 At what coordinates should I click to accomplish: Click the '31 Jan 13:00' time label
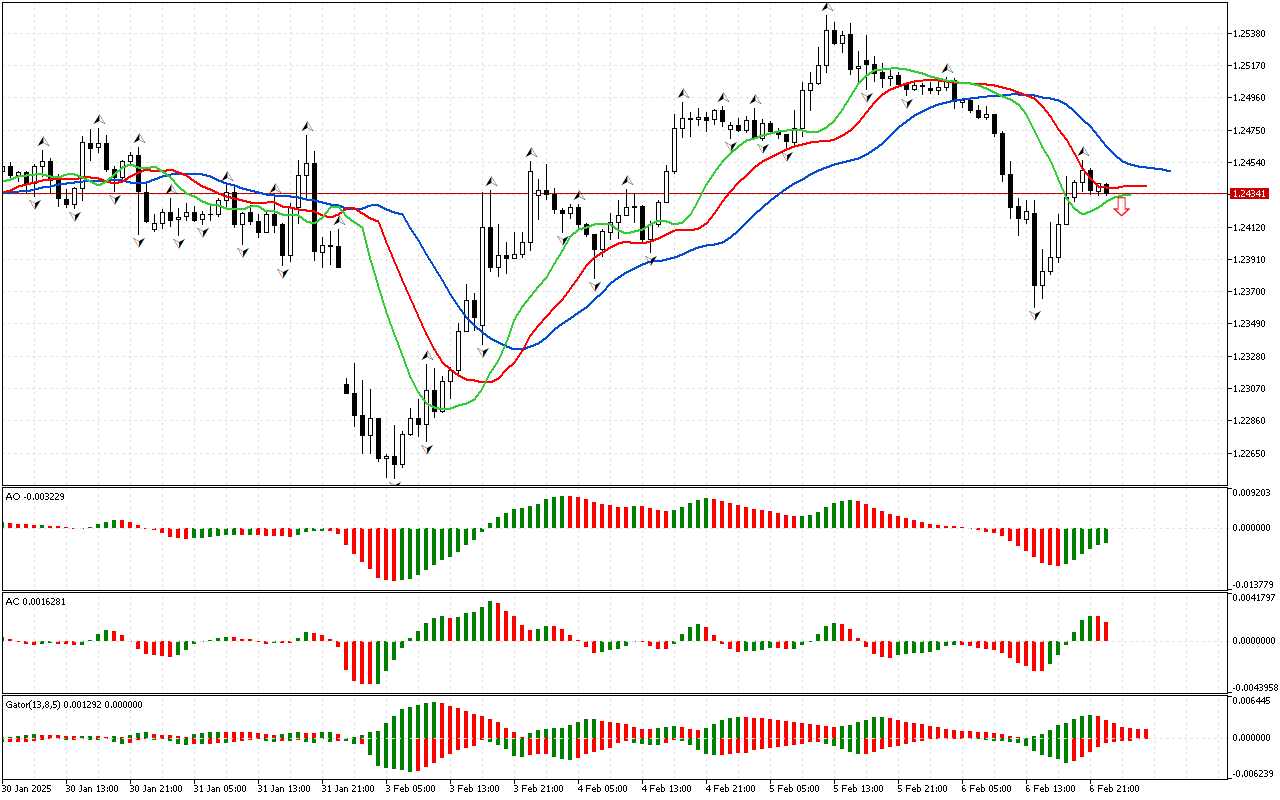pos(284,789)
